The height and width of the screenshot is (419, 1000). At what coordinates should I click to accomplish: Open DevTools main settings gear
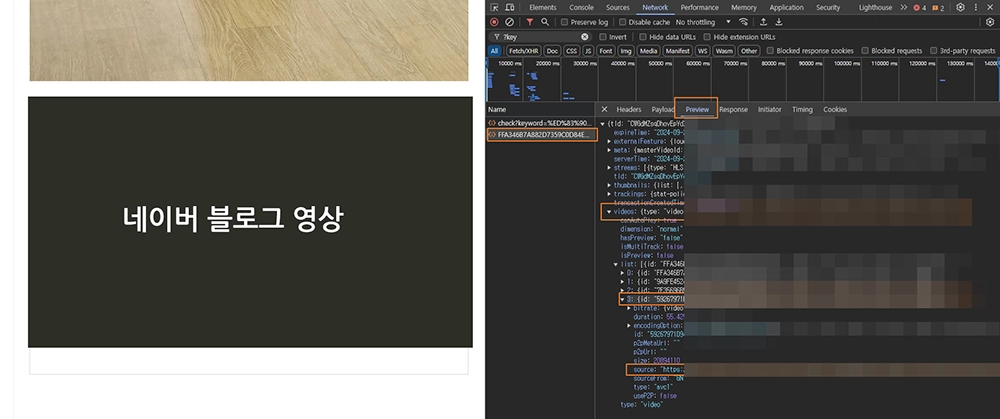coord(960,8)
